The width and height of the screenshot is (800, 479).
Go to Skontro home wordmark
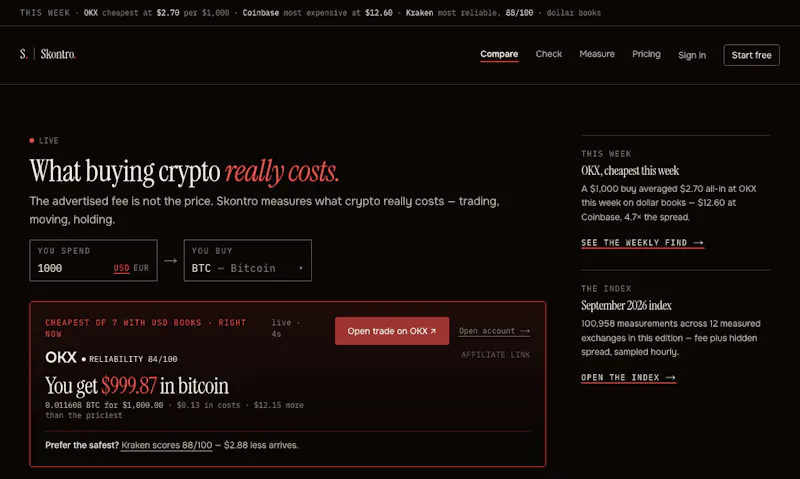(x=58, y=54)
